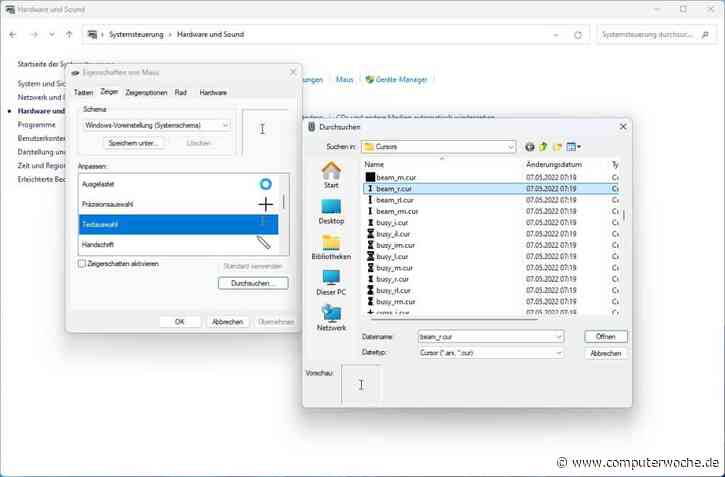Open the Dateityp cursor filter dropdown
This screenshot has height=477, width=725.
491,353
